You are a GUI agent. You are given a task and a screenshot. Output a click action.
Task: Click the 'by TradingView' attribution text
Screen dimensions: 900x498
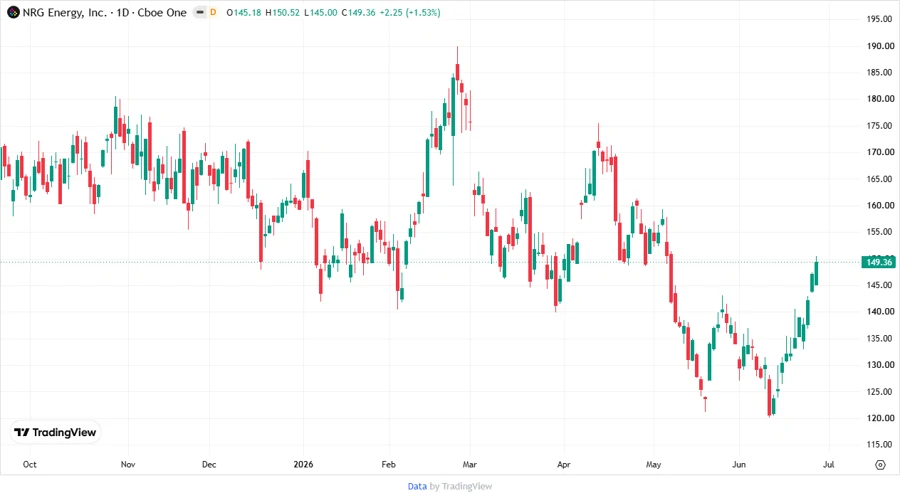(461, 486)
